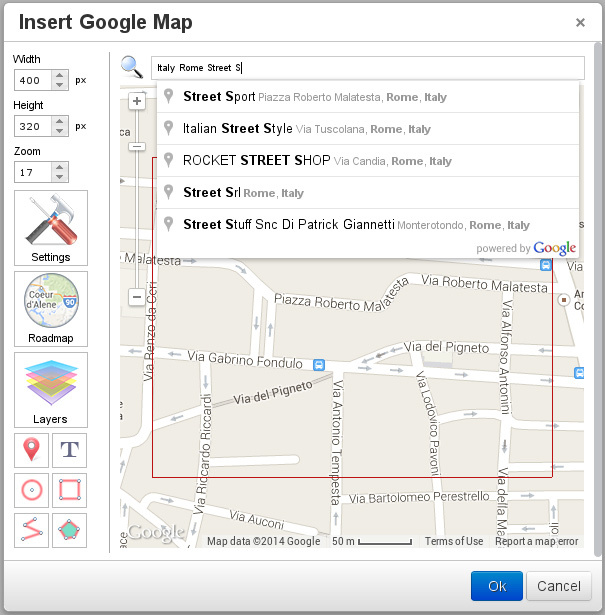605x615 pixels.
Task: Click the magnifier search icon
Action: [x=131, y=67]
